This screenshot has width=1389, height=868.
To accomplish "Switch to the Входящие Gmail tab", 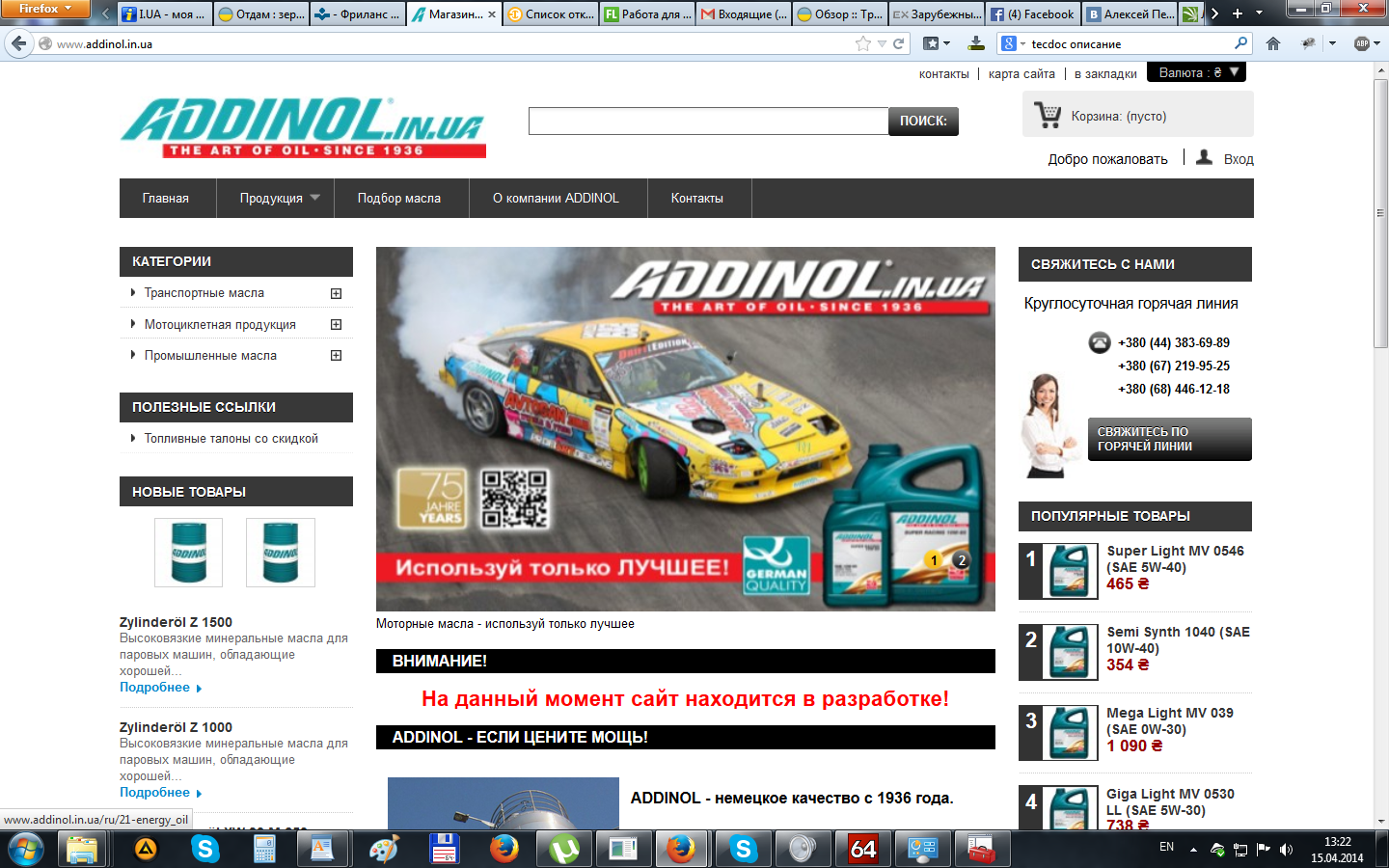I will pos(744,14).
